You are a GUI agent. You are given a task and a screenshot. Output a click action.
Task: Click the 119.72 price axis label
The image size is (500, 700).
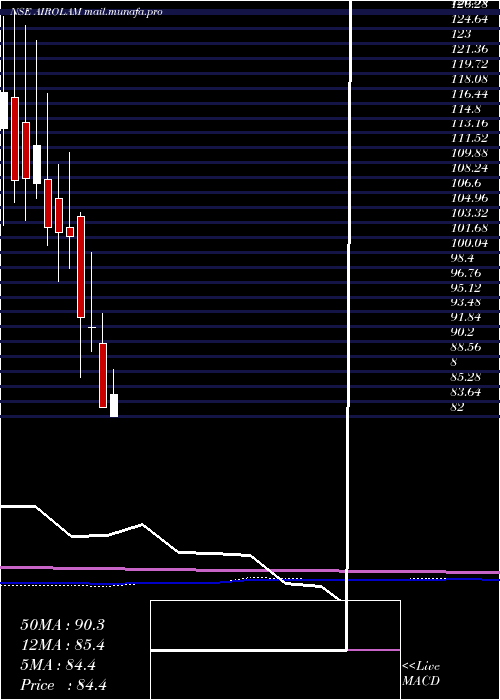click(x=469, y=64)
